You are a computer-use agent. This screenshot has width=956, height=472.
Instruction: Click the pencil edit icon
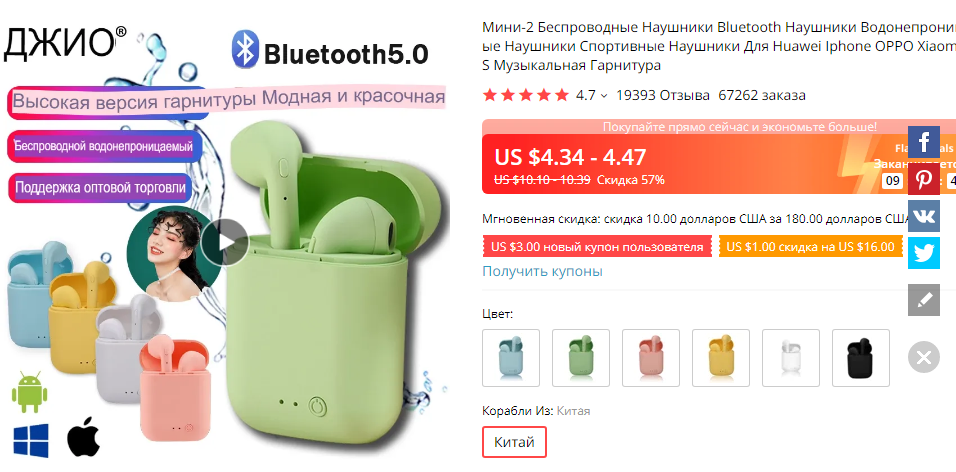(924, 300)
